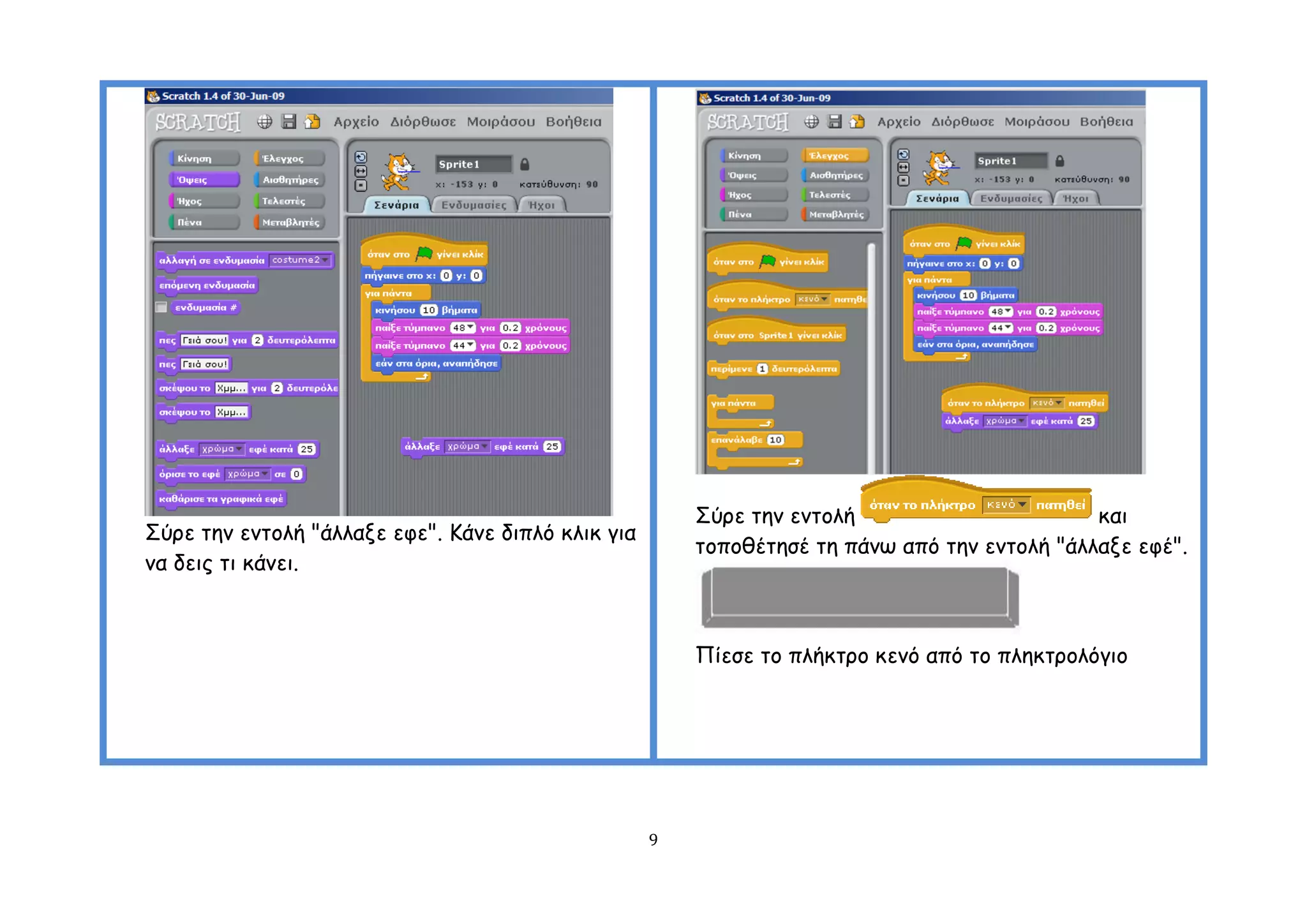The width and height of the screenshot is (1307, 924).
Task: Toggle the 'ενδυμασία #' checkbox
Action: pyautogui.click(x=161, y=308)
